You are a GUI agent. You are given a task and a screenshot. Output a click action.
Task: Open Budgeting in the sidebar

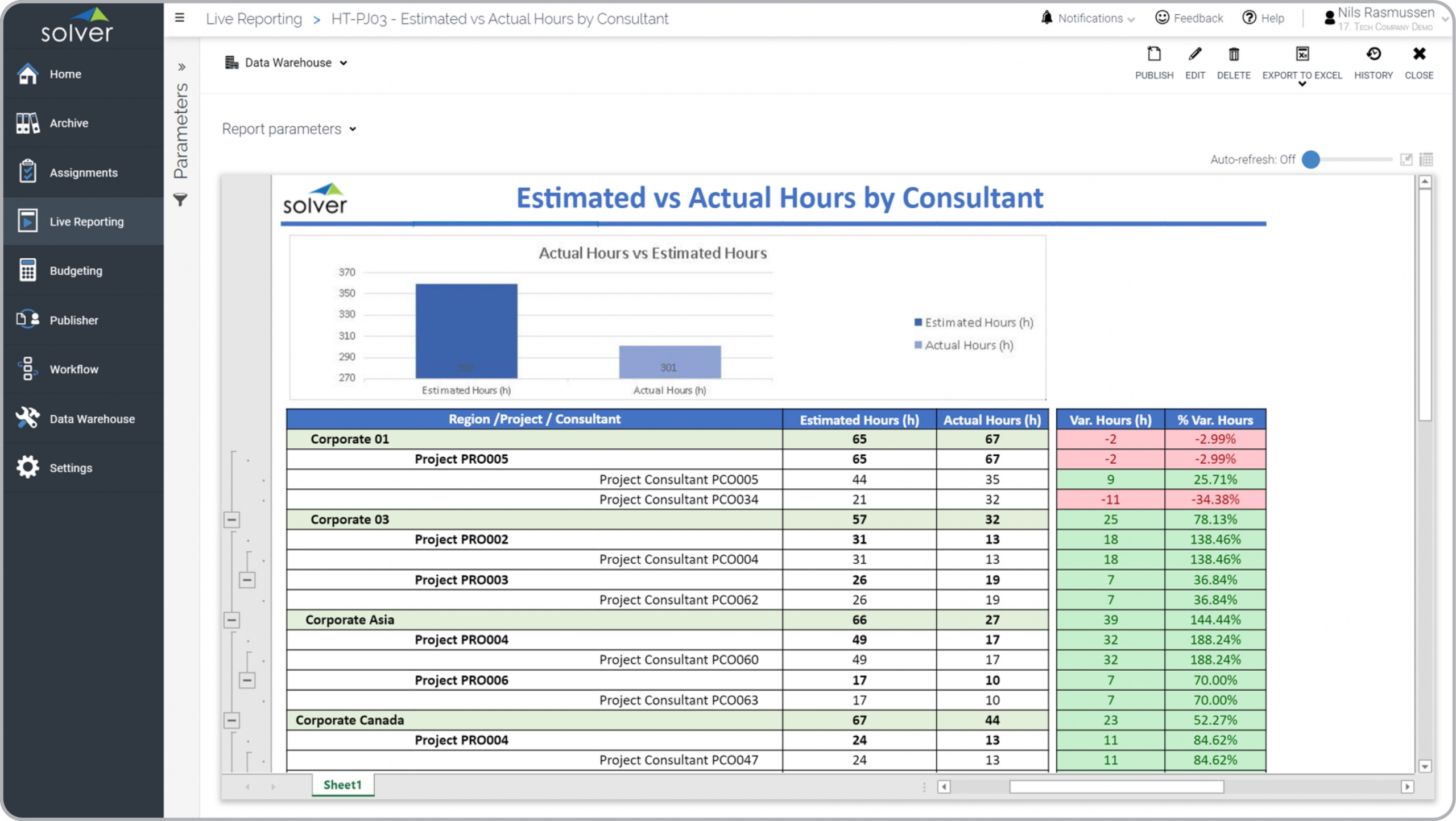click(76, 271)
